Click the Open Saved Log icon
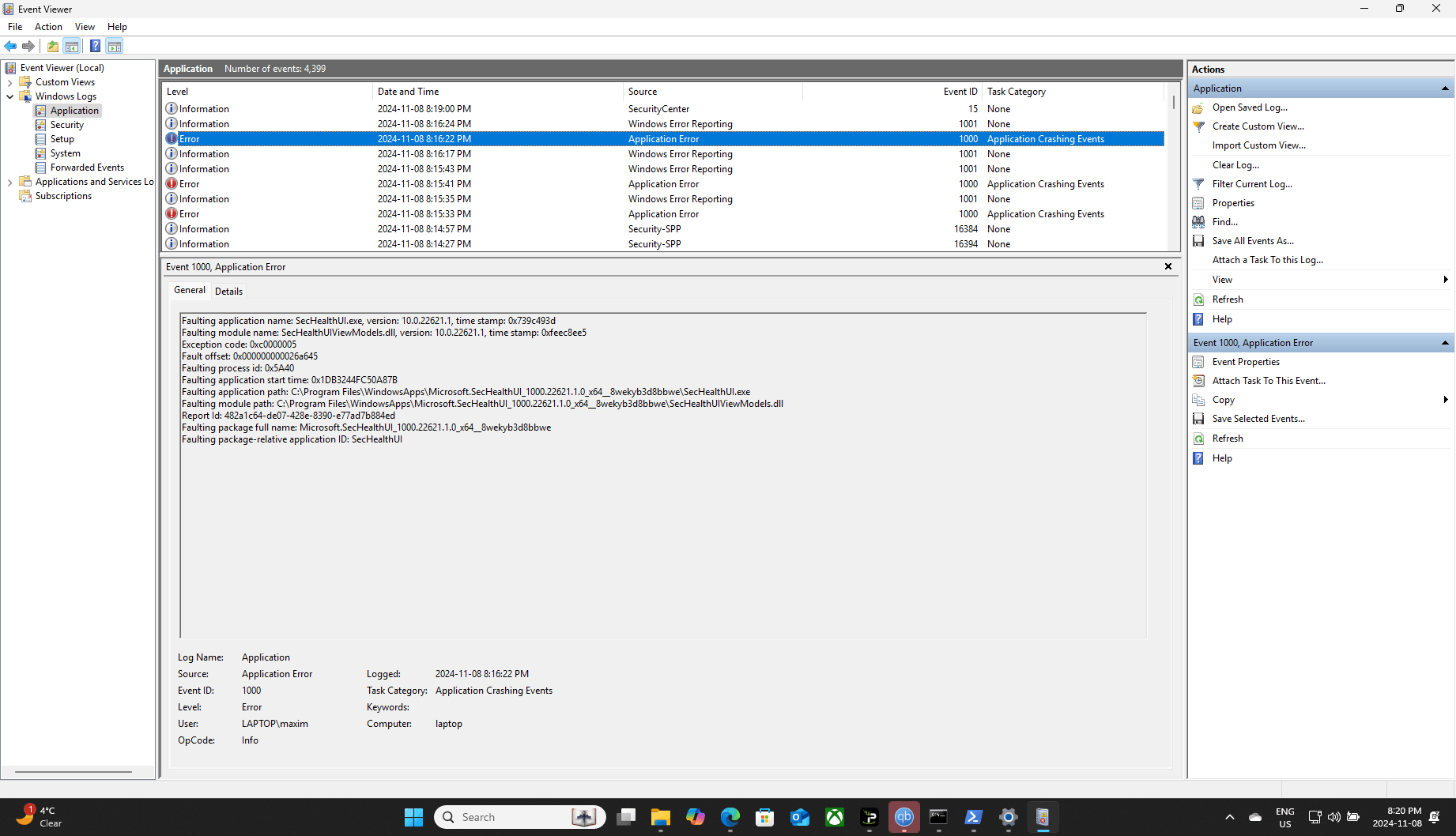This screenshot has height=836, width=1456. pos(1198,107)
